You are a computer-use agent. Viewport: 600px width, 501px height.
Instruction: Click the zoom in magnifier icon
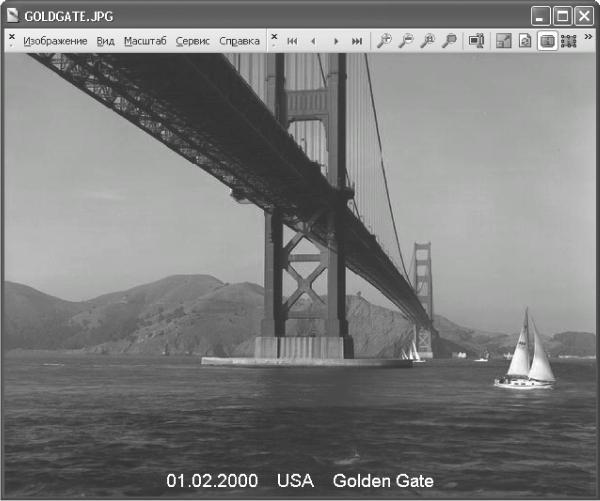384,41
